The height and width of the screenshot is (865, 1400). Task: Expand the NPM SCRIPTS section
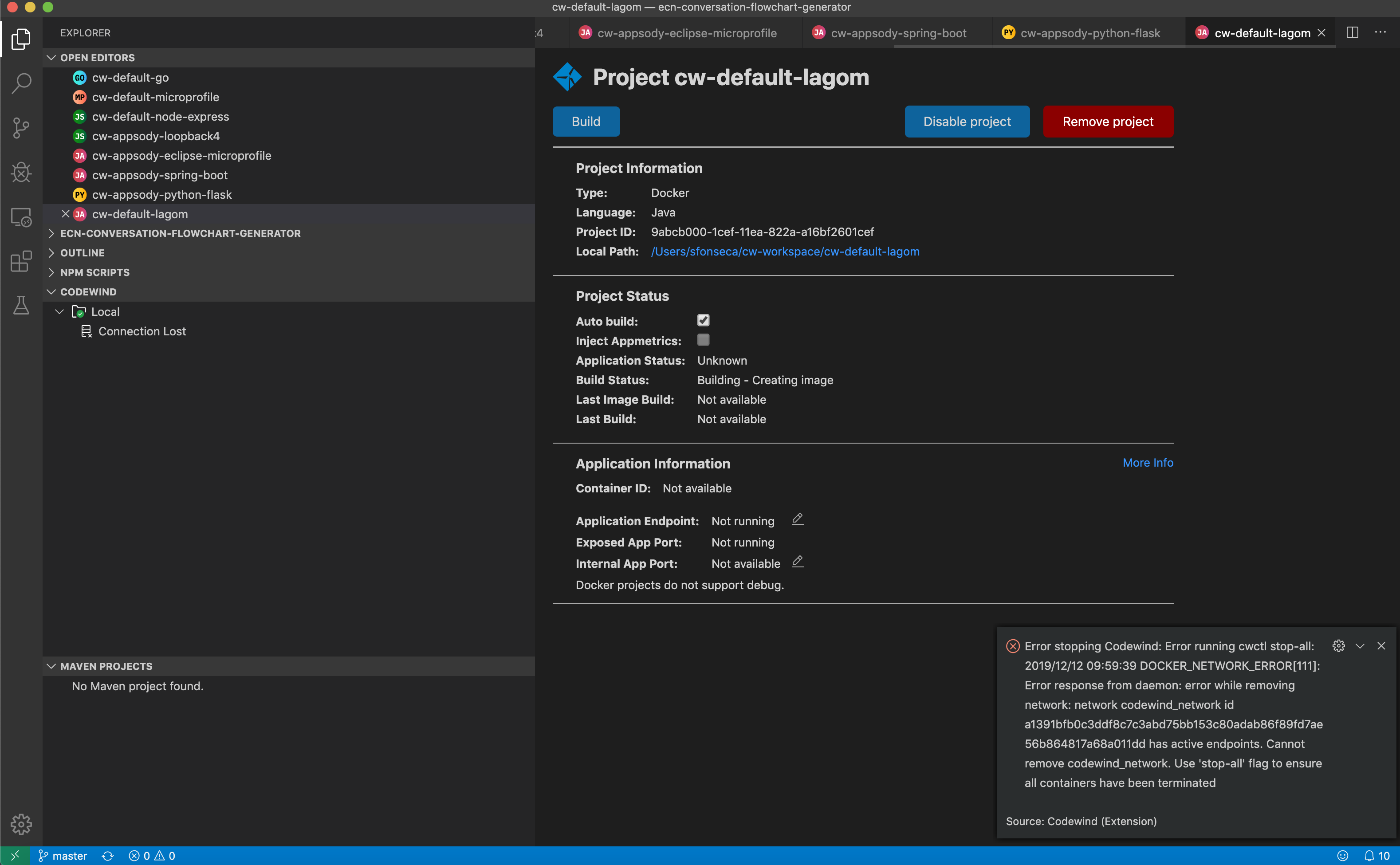pos(95,272)
